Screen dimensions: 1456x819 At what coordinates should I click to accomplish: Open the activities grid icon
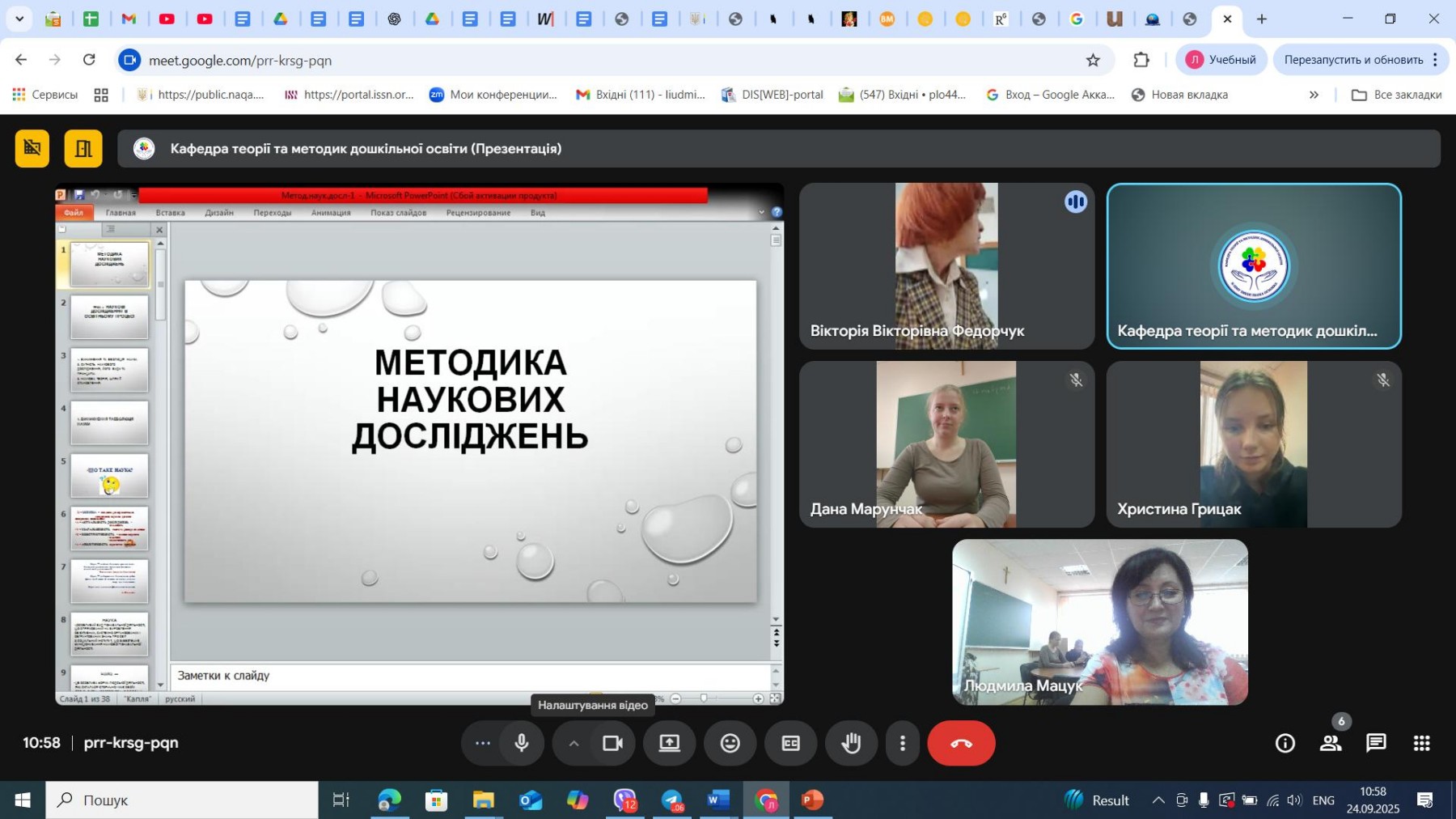1421,743
